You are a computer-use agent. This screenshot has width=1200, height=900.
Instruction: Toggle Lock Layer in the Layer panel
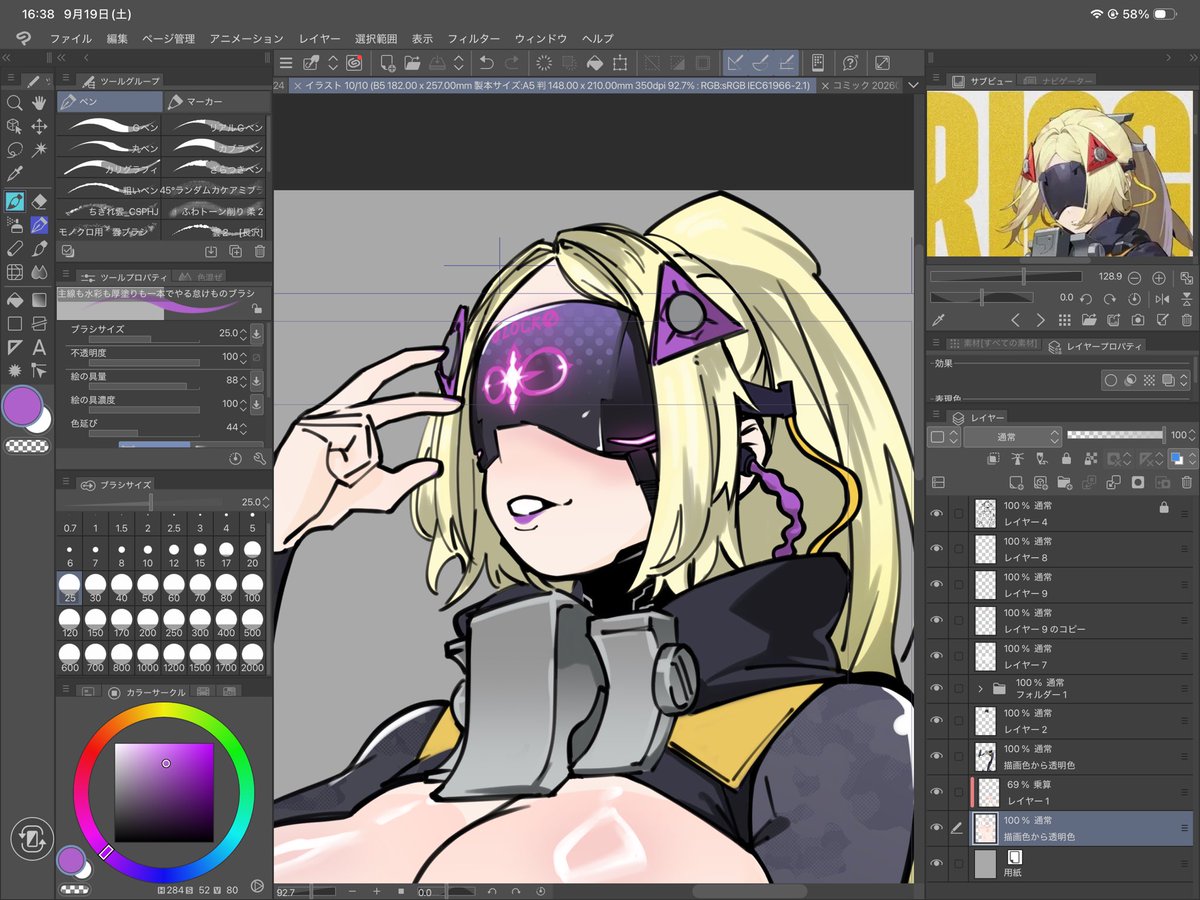(1067, 459)
